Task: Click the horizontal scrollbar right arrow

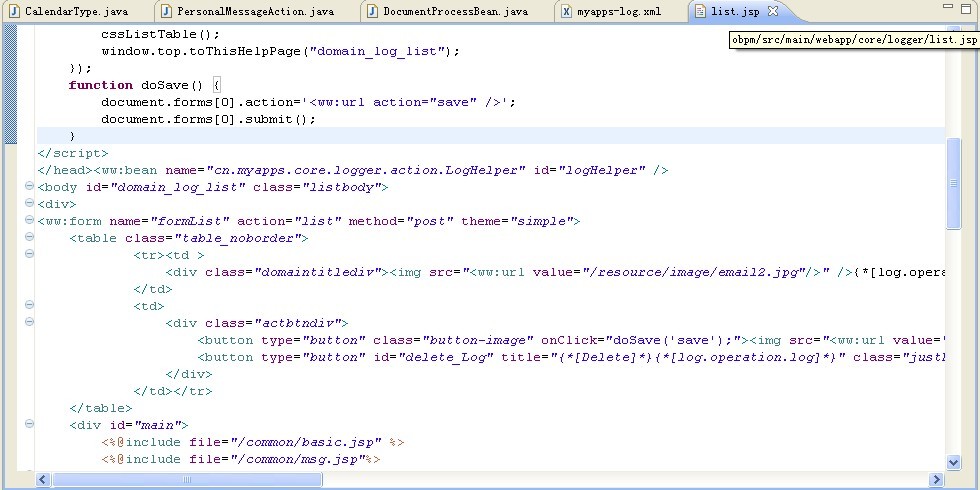Action: tap(936, 480)
